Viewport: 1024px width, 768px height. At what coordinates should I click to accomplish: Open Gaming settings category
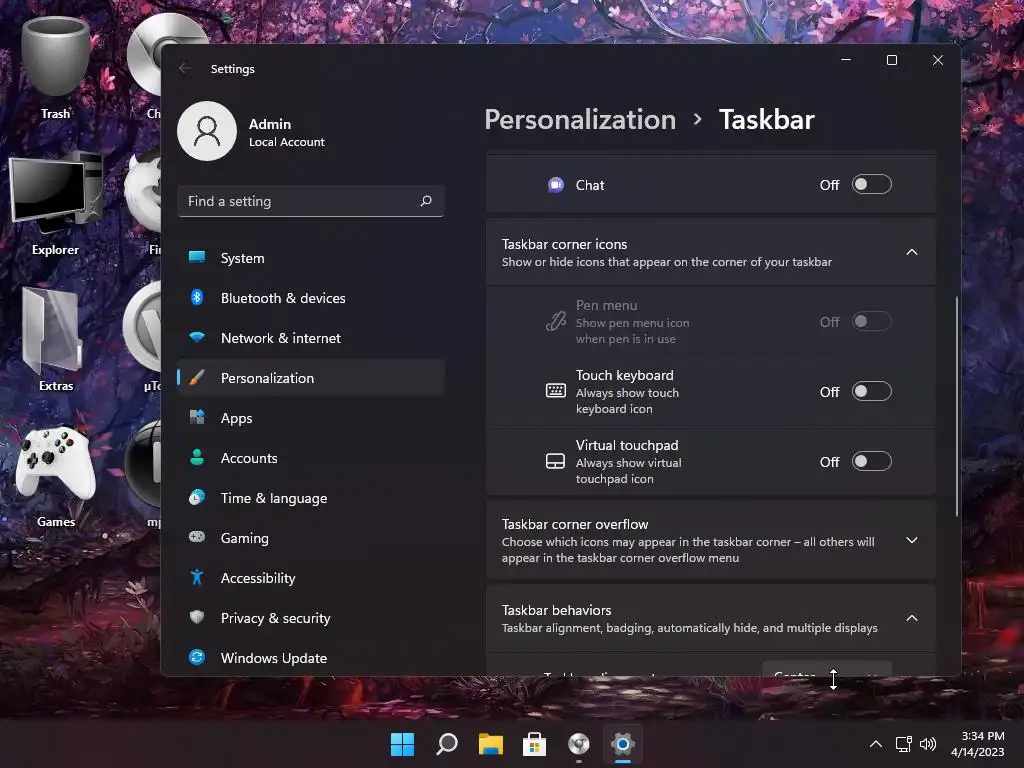[311, 537]
